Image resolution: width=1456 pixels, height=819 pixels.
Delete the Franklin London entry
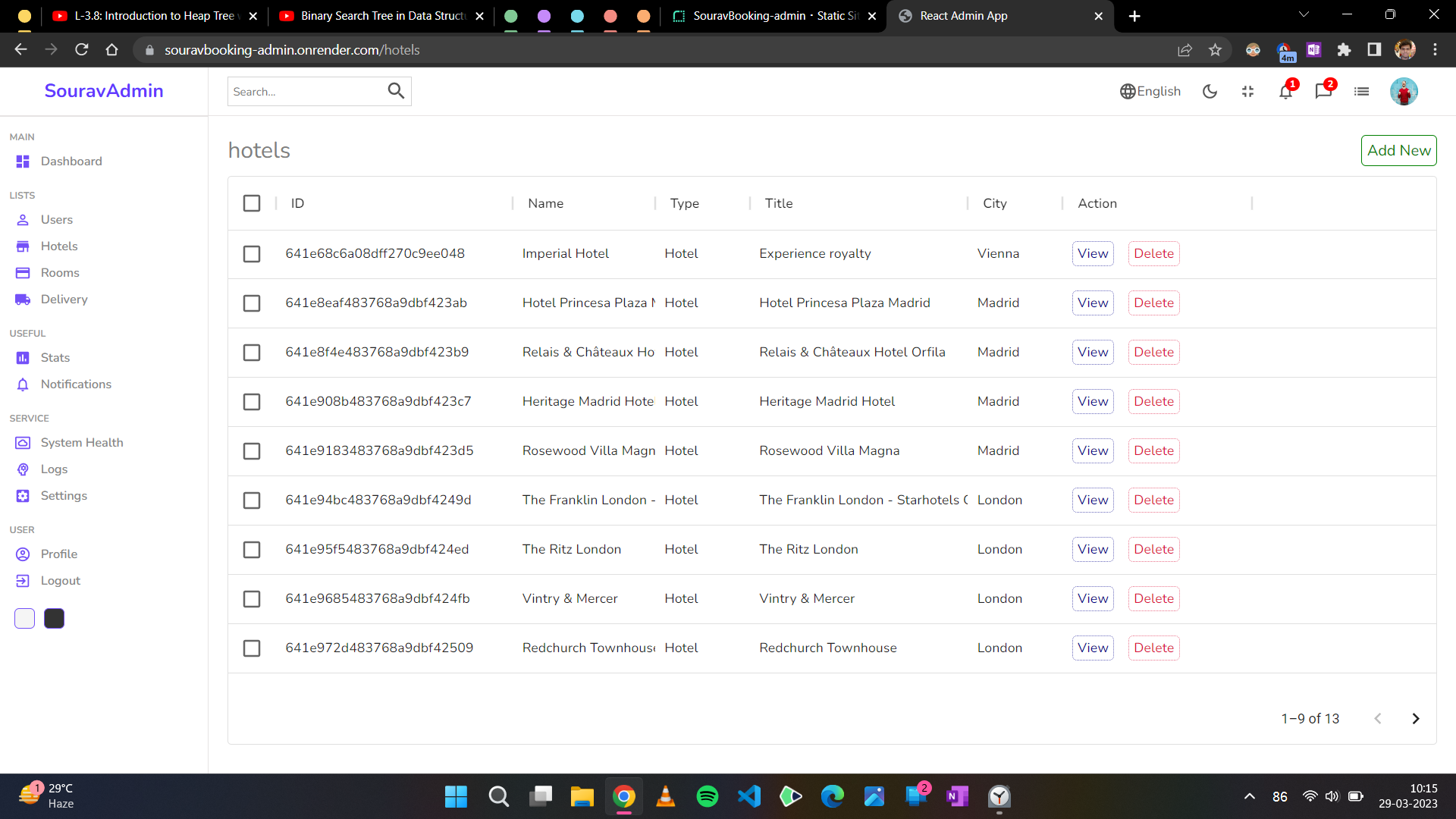click(1153, 500)
